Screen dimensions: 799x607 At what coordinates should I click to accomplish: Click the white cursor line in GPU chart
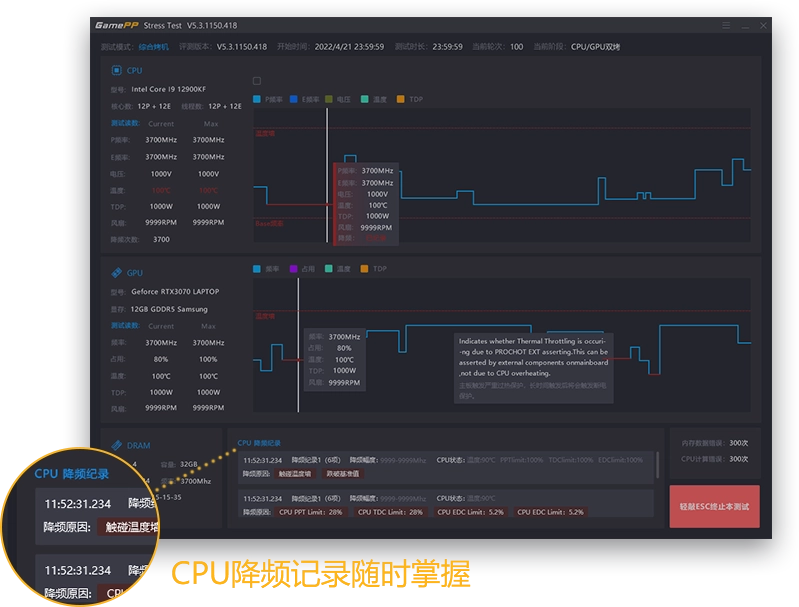pyautogui.click(x=298, y=345)
